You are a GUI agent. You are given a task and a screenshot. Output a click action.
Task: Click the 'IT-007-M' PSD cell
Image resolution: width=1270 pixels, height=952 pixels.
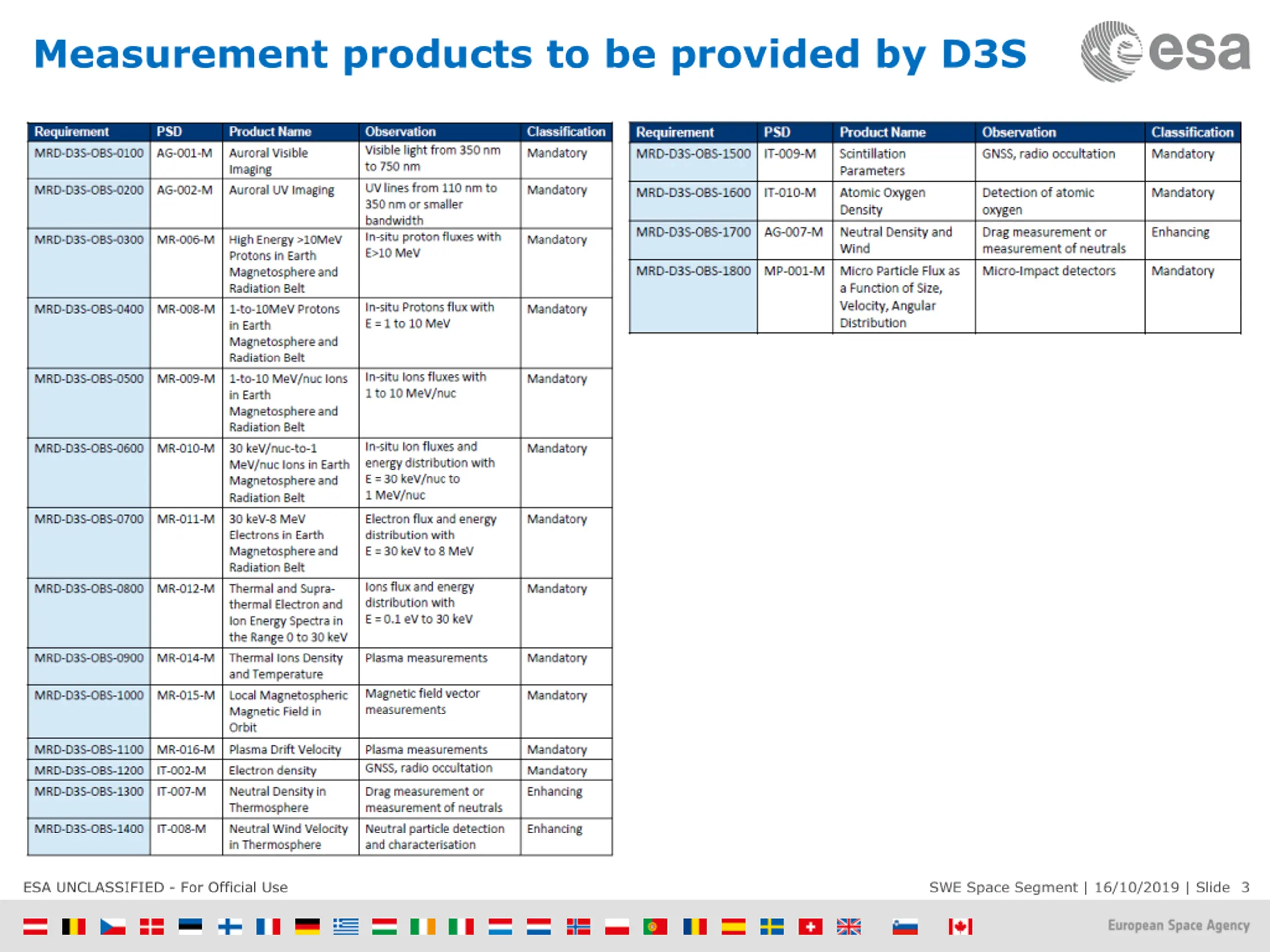tap(187, 799)
